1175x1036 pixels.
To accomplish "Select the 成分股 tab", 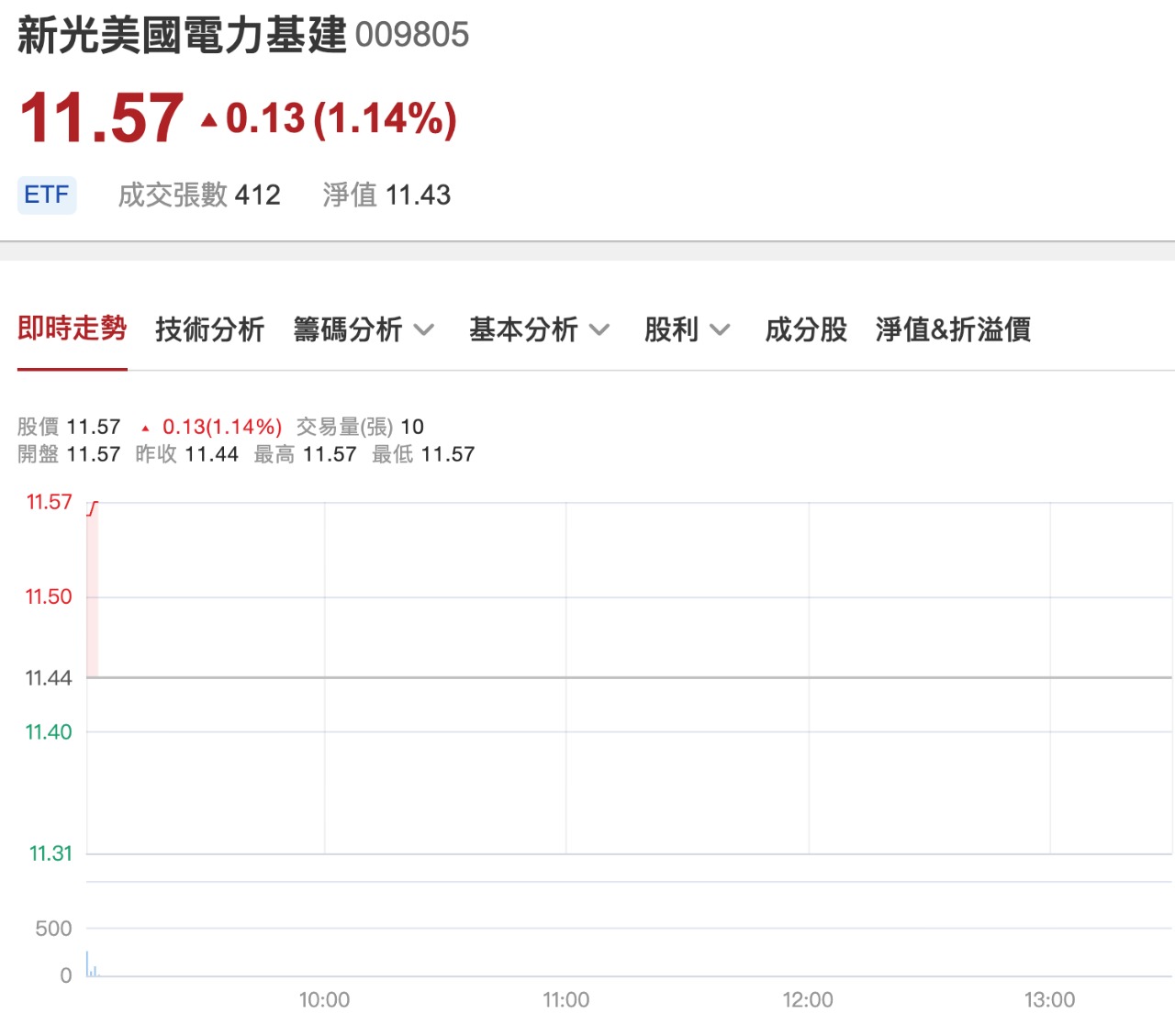I will tap(806, 329).
